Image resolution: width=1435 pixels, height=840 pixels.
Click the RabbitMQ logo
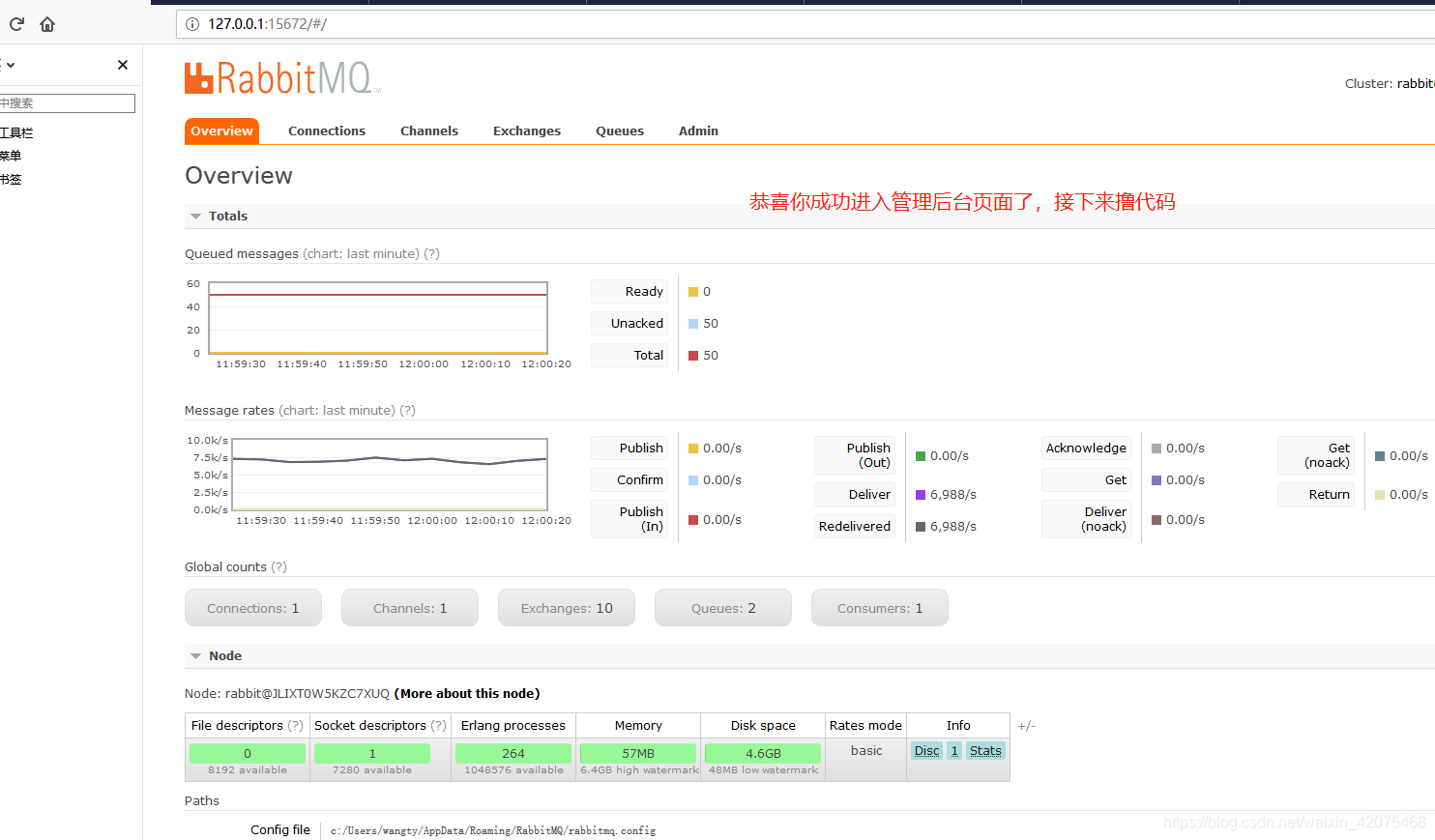click(282, 78)
